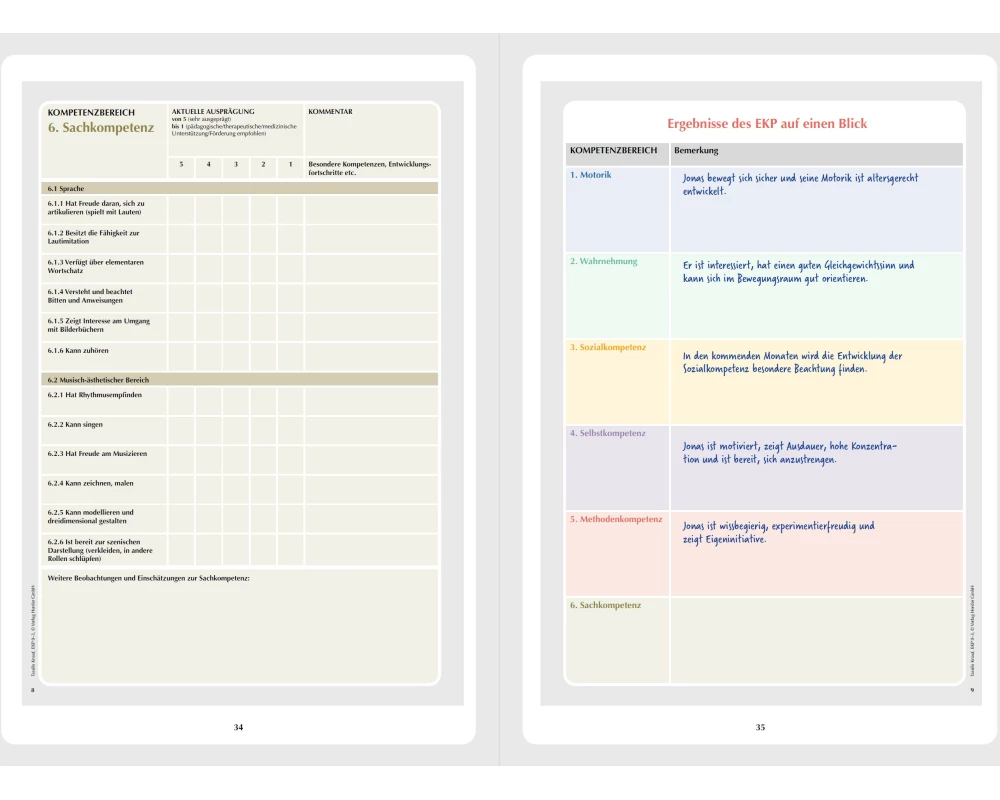Click the "Bemerkung" column header
The width and height of the screenshot is (1000, 800).
[x=696, y=150]
